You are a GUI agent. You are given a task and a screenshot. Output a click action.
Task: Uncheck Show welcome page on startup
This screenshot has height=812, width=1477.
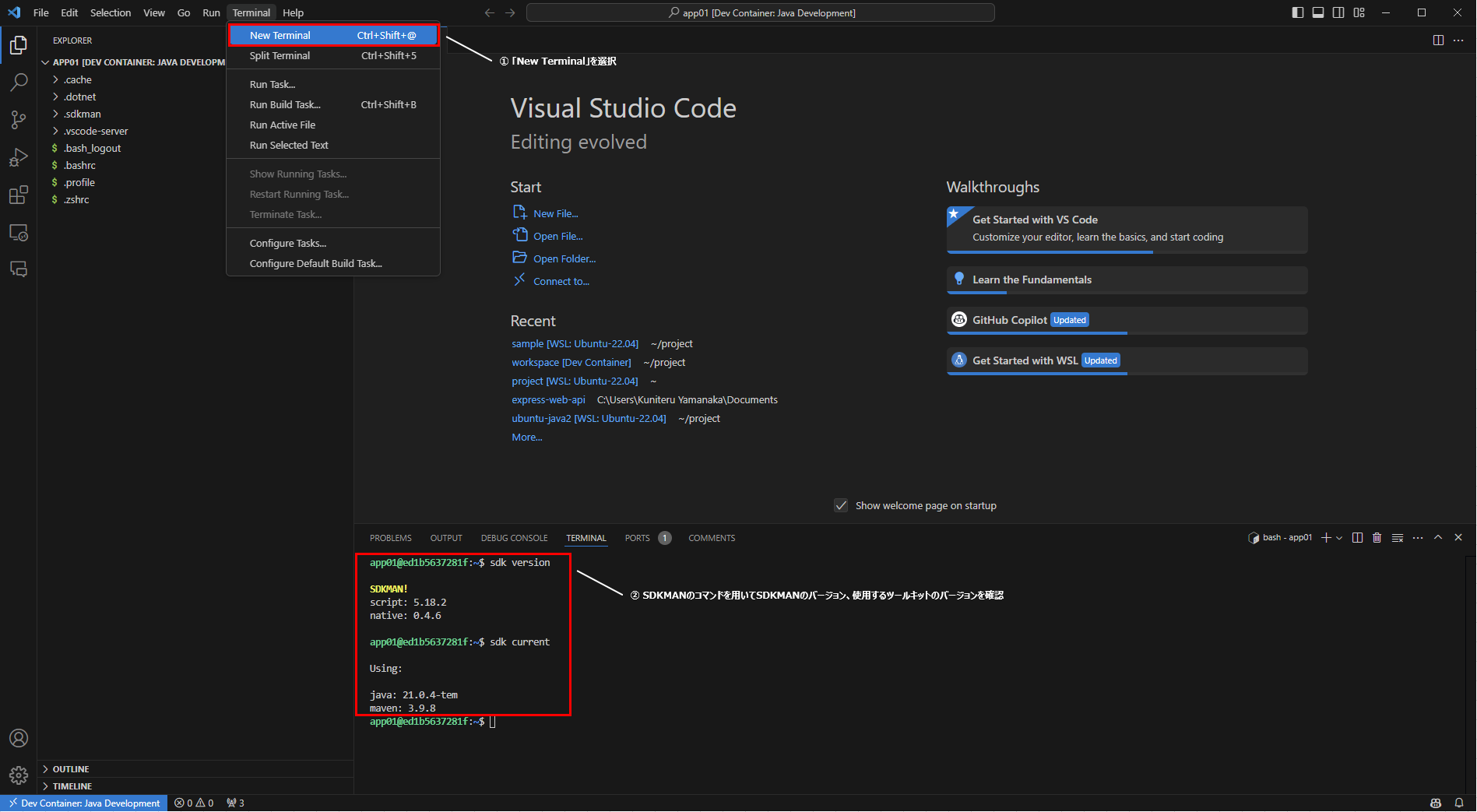point(841,505)
